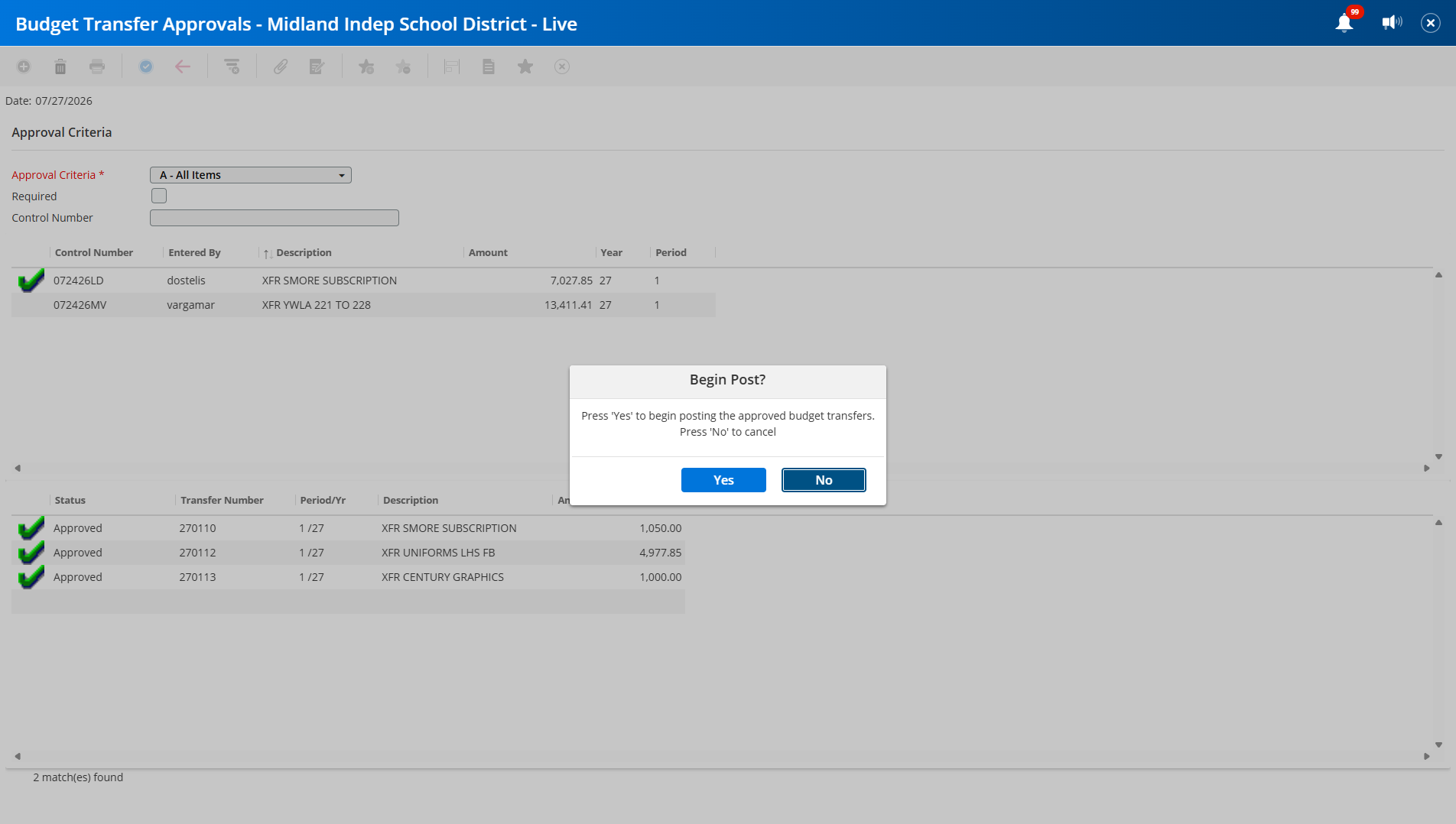Screen dimensions: 1456x824
Task: Click the circled X toolbar icon
Action: click(x=562, y=67)
